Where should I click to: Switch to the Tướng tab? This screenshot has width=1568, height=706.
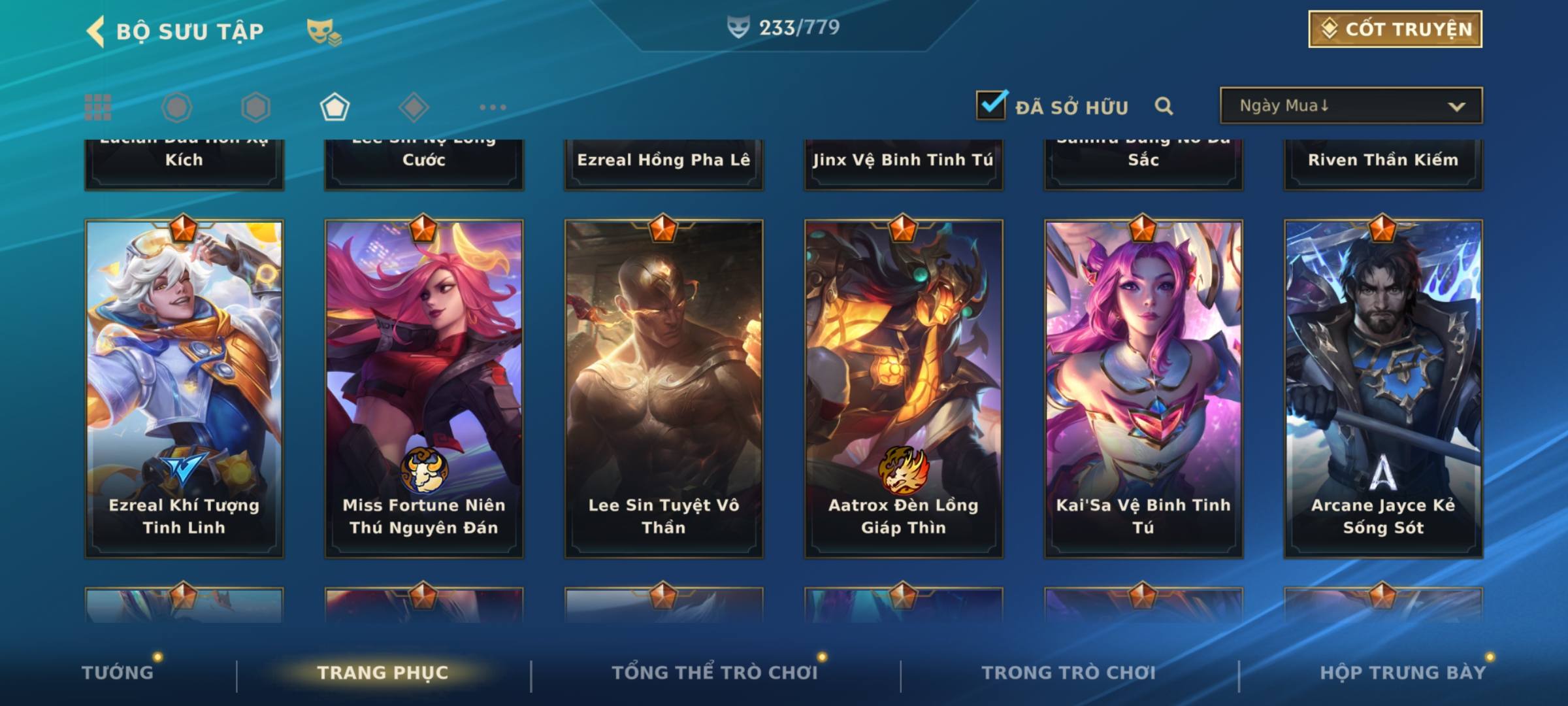tap(118, 672)
